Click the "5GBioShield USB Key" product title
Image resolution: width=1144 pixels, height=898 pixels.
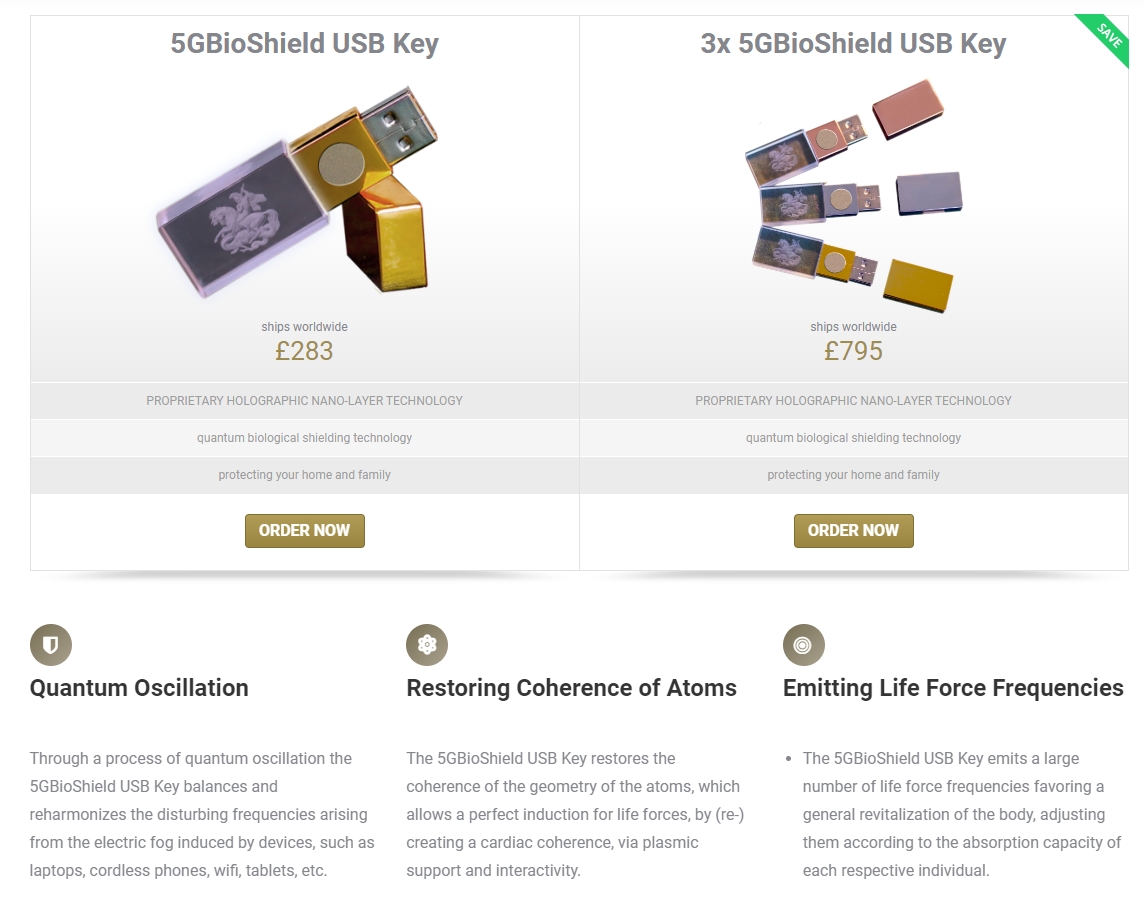coord(304,44)
